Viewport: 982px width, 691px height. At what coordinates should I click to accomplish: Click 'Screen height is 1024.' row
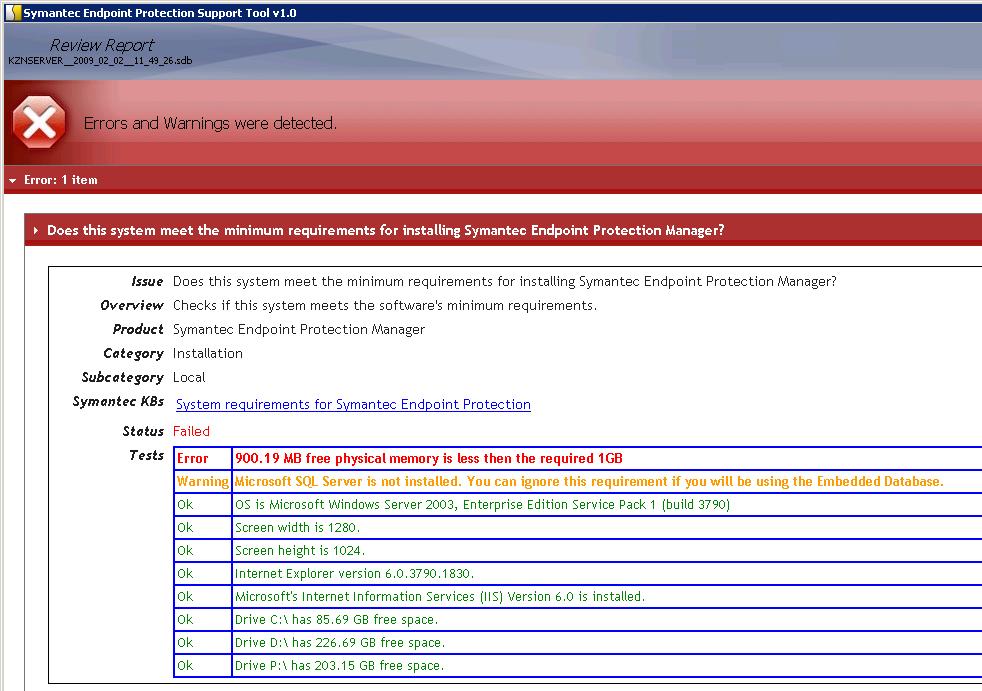click(299, 551)
